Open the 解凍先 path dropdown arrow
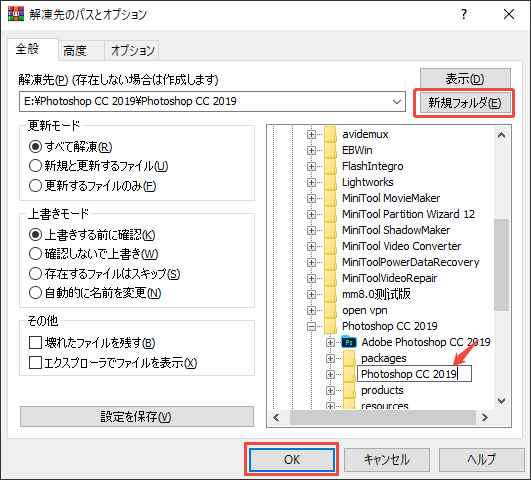531x480 pixels. click(x=397, y=101)
